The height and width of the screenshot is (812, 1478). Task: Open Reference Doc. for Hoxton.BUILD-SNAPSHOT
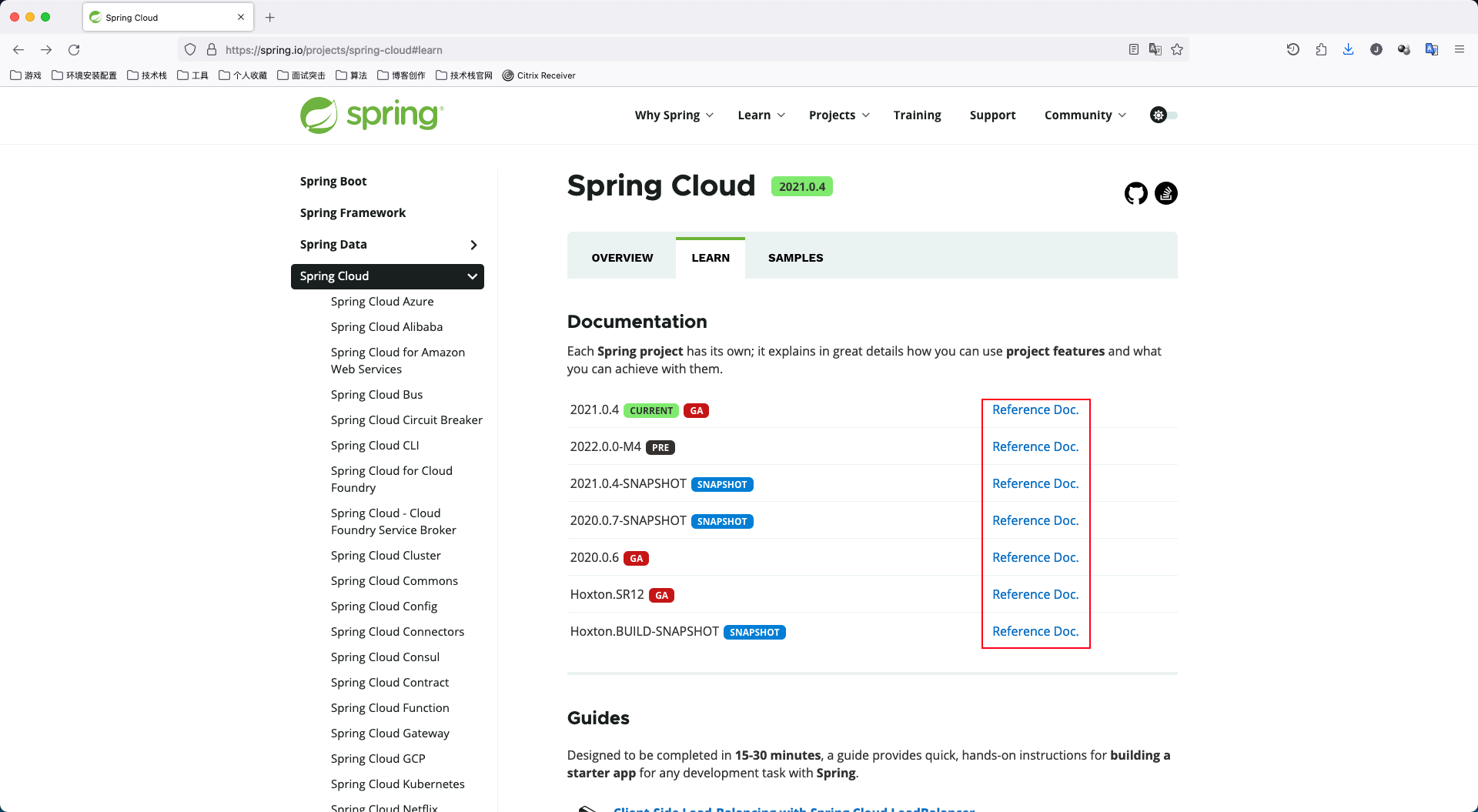click(1035, 631)
